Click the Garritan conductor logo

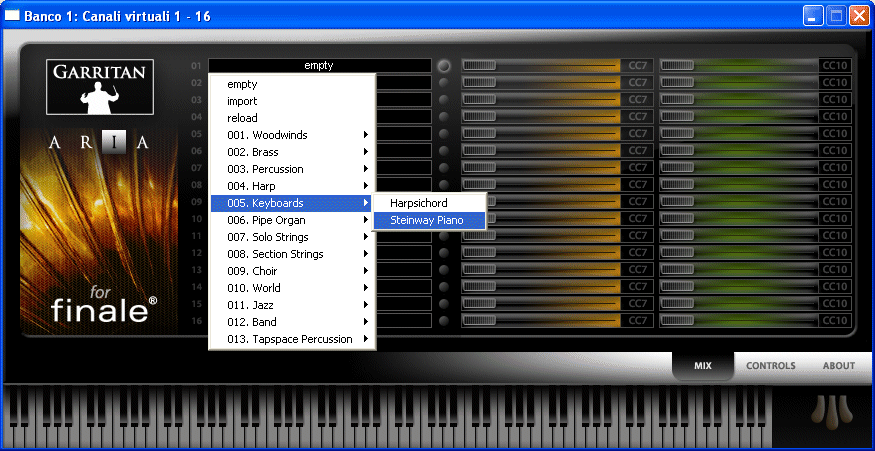98,86
